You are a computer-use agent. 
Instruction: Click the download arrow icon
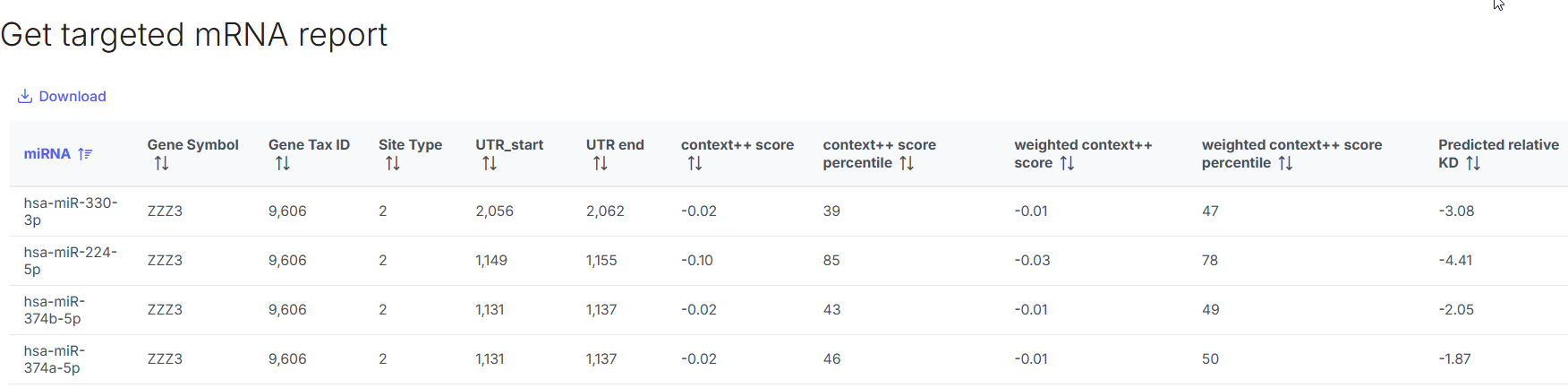(x=25, y=96)
